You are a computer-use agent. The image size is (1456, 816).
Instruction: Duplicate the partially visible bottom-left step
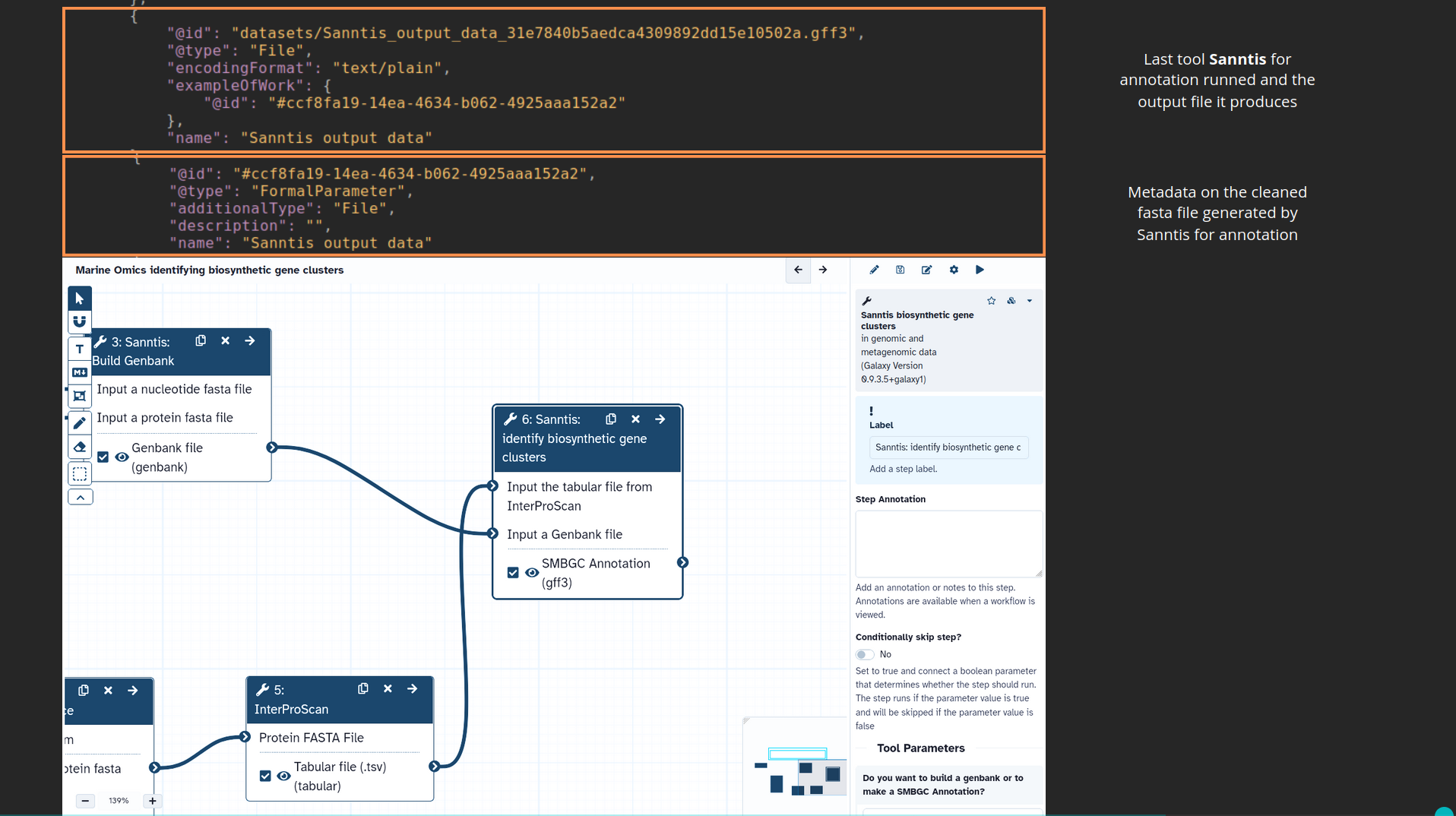(84, 691)
